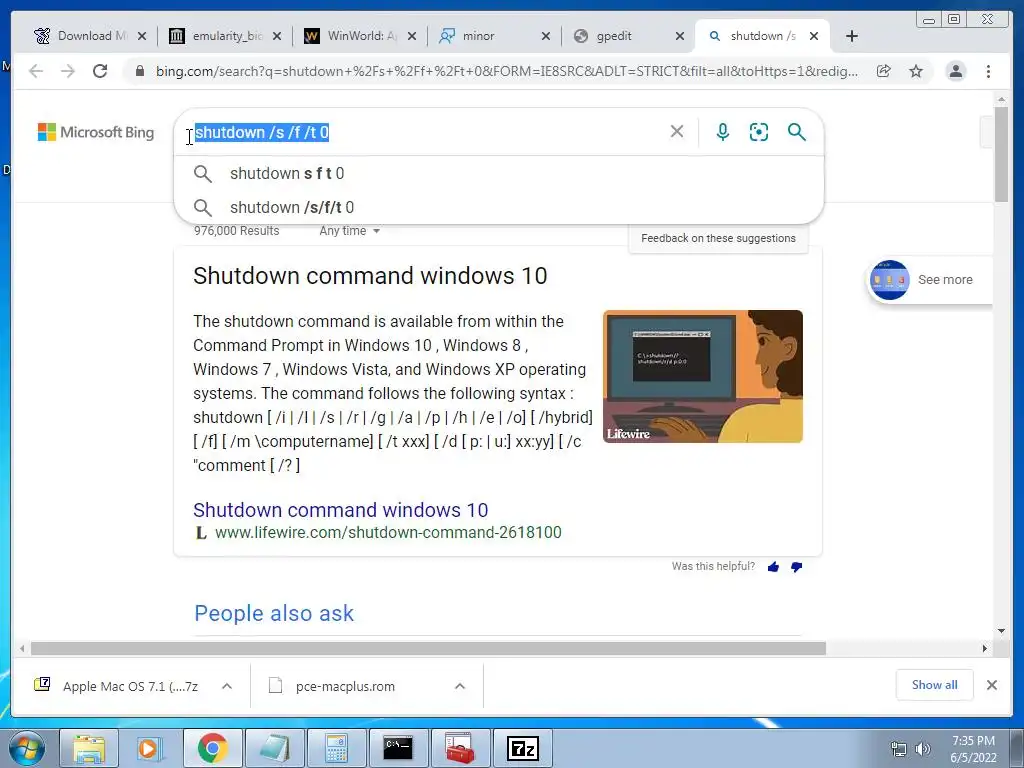Viewport: 1024px width, 768px height.
Task: Click 'Feedback on these suggestions'
Action: 718,238
